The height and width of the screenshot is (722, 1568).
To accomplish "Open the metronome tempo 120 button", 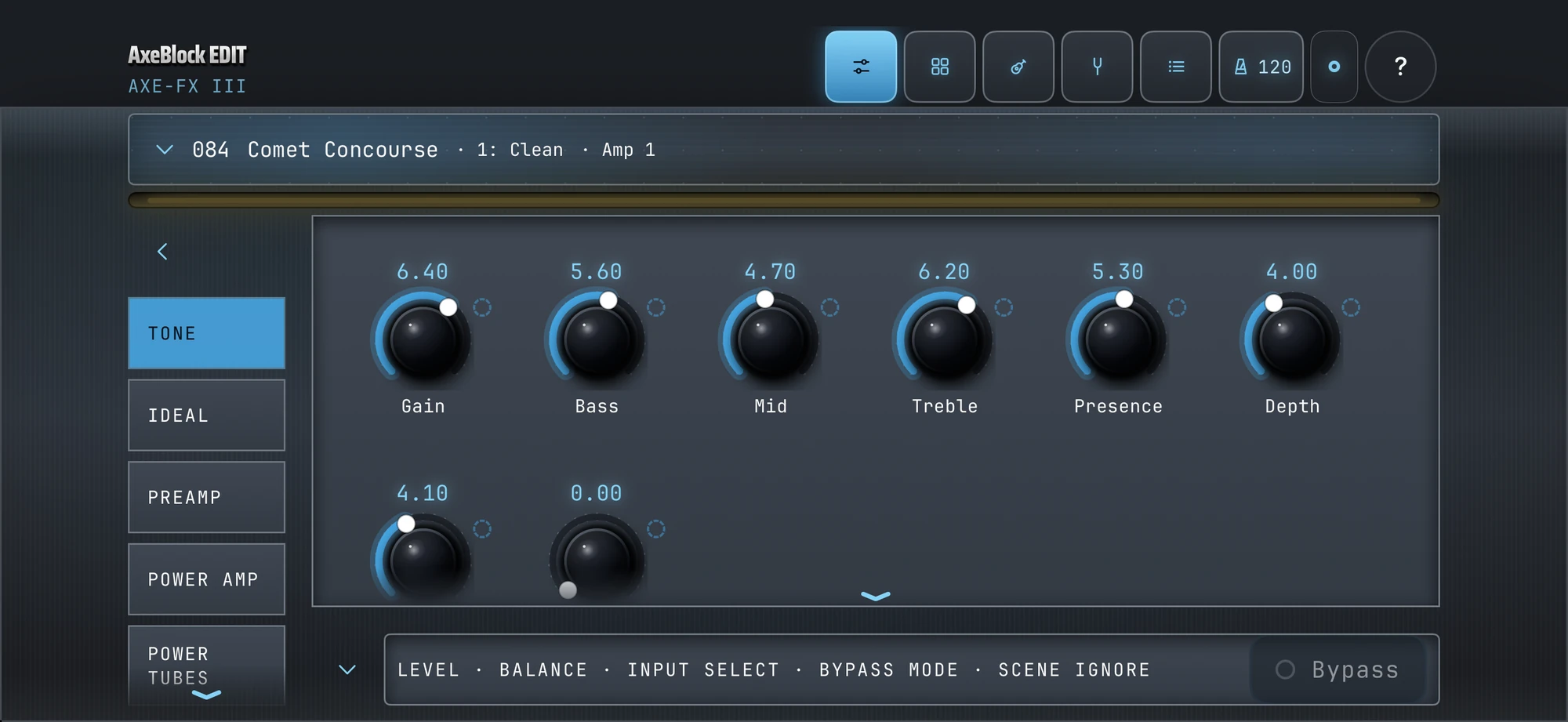I will pos(1261,67).
